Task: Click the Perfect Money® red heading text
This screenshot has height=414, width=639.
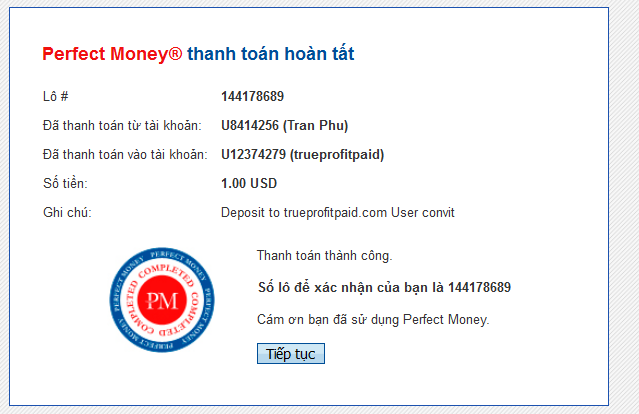Action: point(112,54)
